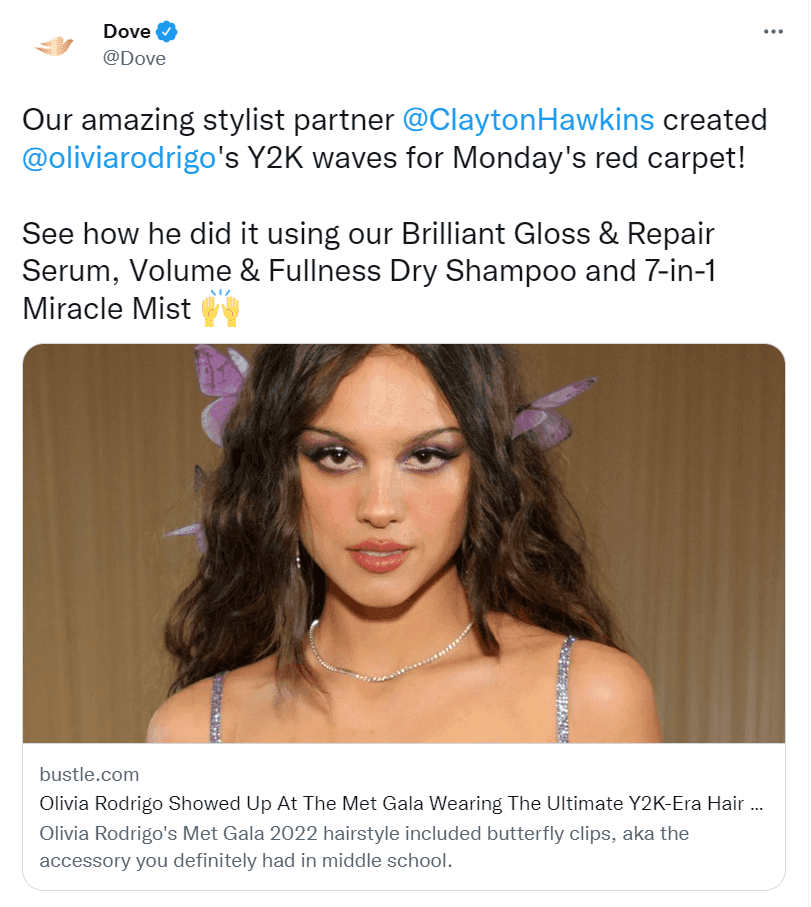Click the Dove display name
The image size is (811, 907).
pos(127,32)
